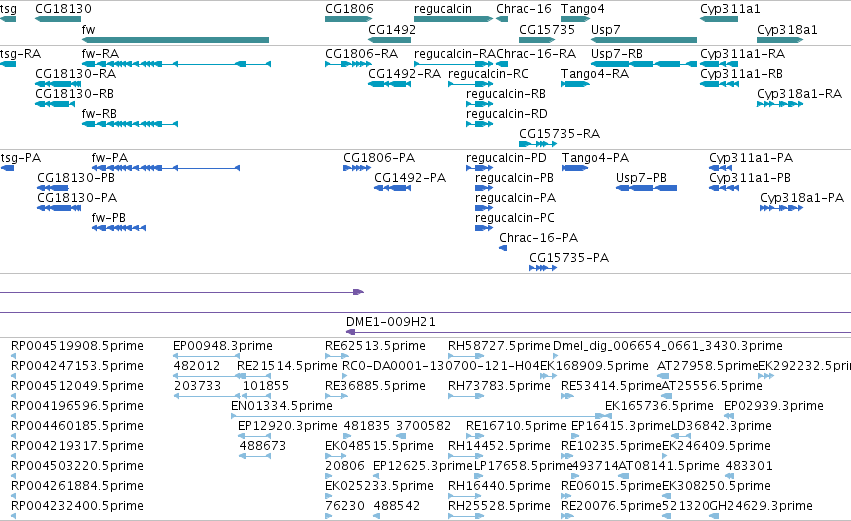This screenshot has height=521, width=851.
Task: Select the AT27958.5prime label
Action: click(707, 366)
